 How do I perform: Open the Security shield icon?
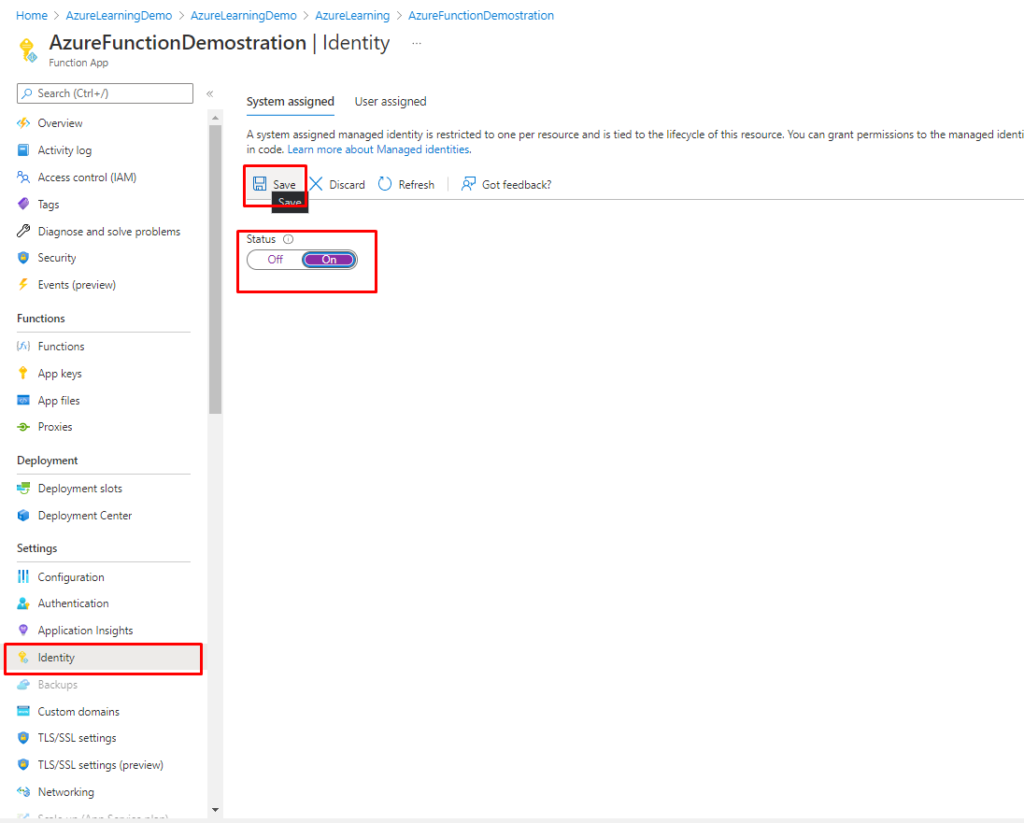(x=24, y=257)
